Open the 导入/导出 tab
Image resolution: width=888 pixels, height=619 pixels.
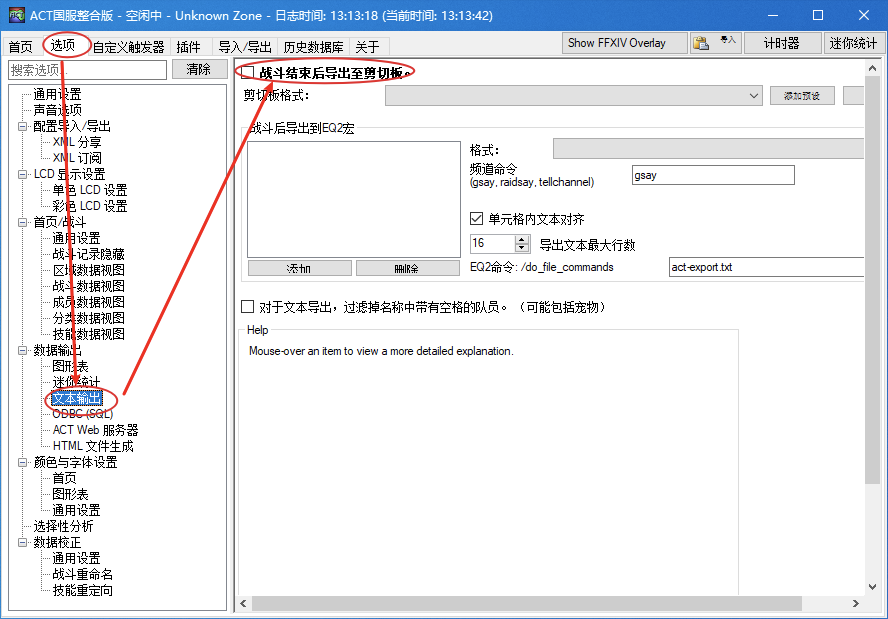pyautogui.click(x=245, y=46)
